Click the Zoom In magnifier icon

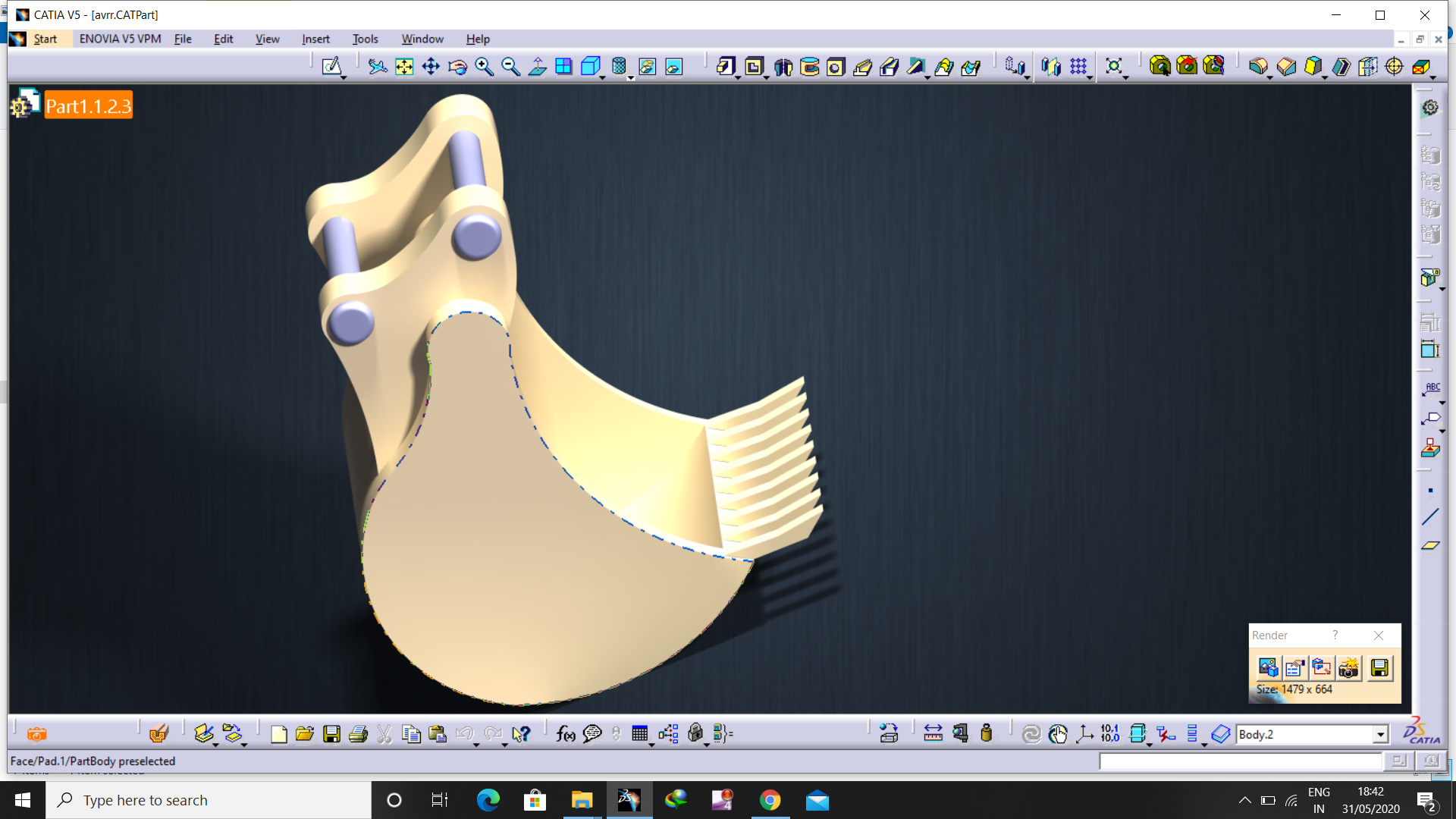[484, 67]
